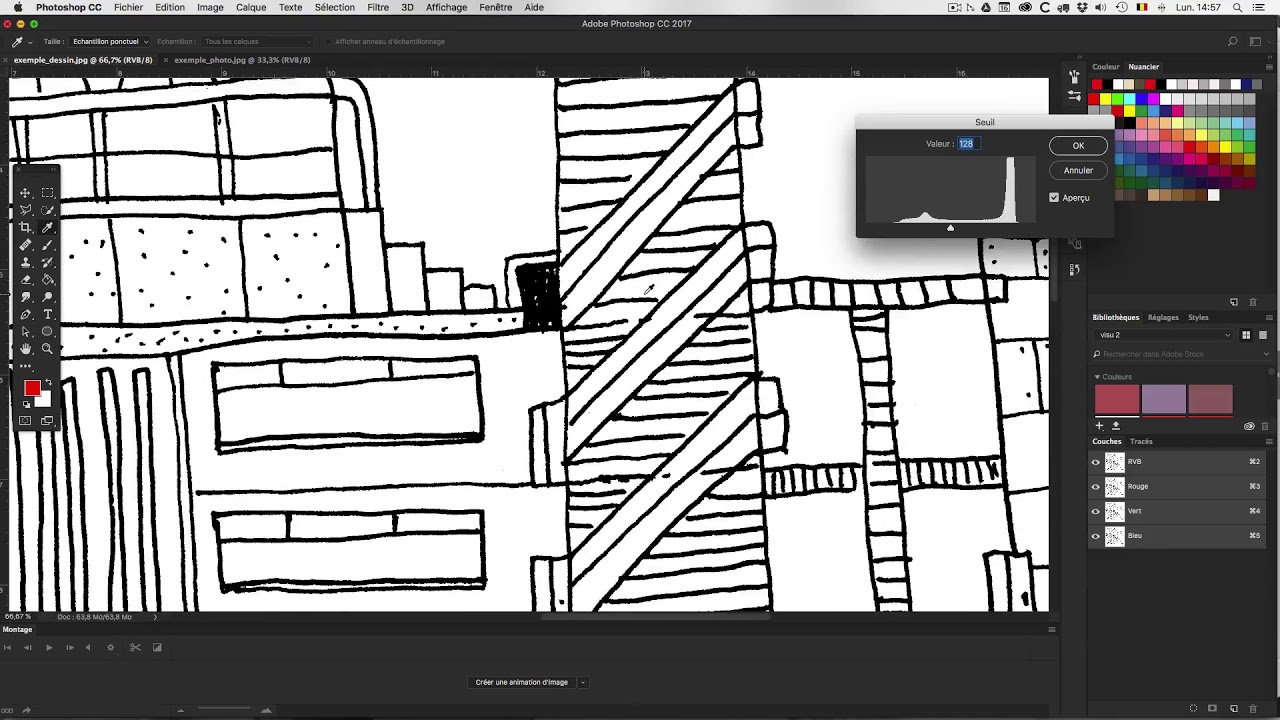Switch to the Réglages tab
Image resolution: width=1280 pixels, height=720 pixels.
pyautogui.click(x=1163, y=317)
